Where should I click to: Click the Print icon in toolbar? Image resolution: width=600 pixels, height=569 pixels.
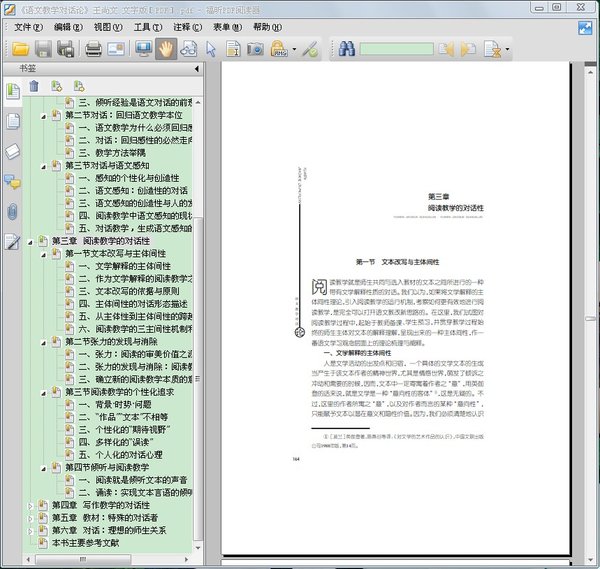(92, 48)
